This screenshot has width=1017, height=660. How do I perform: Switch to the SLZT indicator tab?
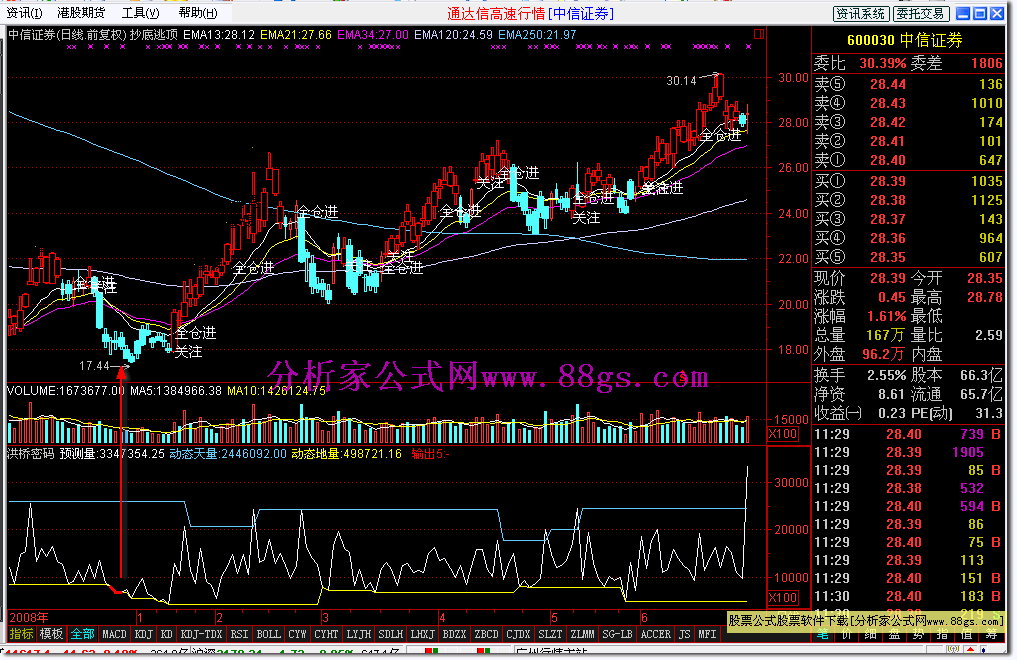point(550,634)
